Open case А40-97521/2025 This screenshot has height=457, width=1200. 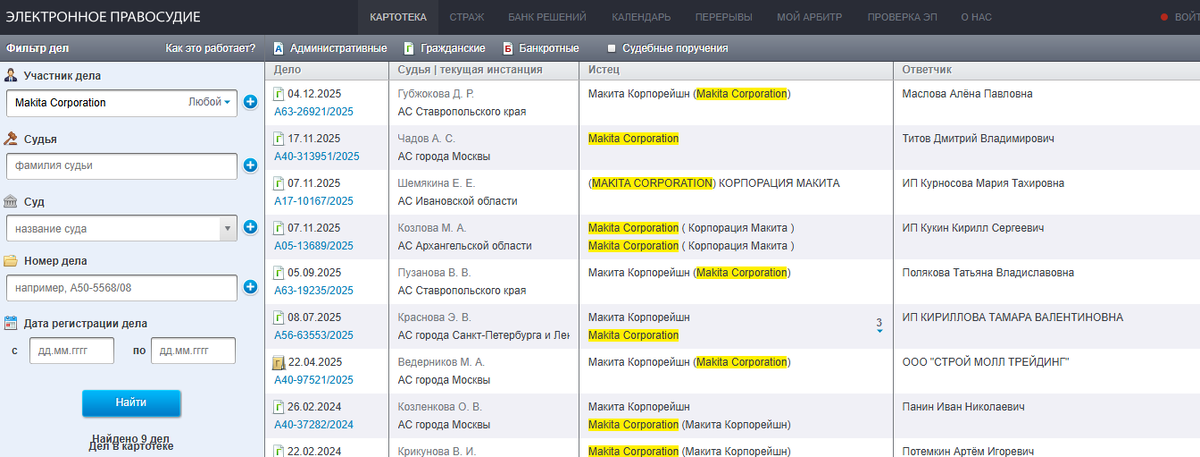[313, 380]
